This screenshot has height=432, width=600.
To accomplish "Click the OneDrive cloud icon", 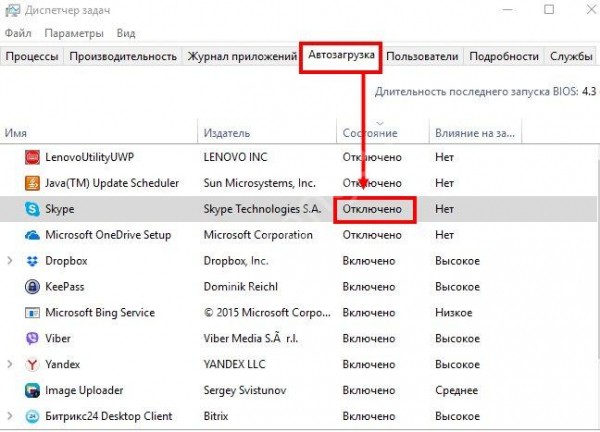I will coord(32,235).
